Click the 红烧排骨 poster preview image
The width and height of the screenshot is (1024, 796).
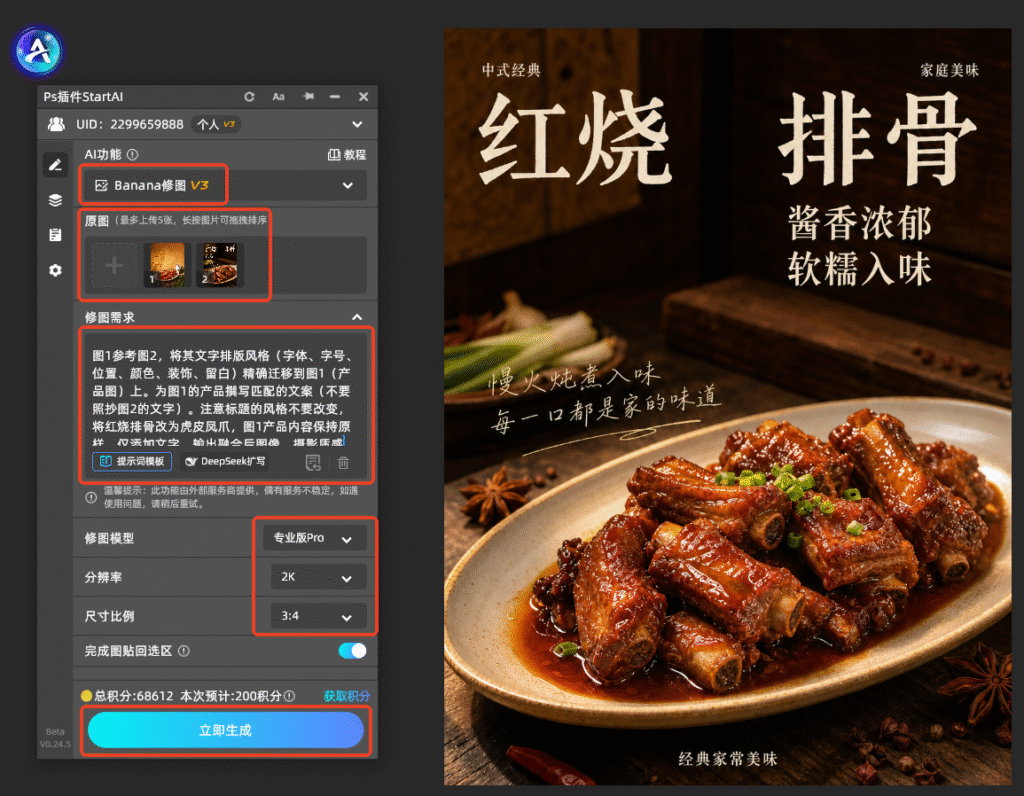click(728, 406)
